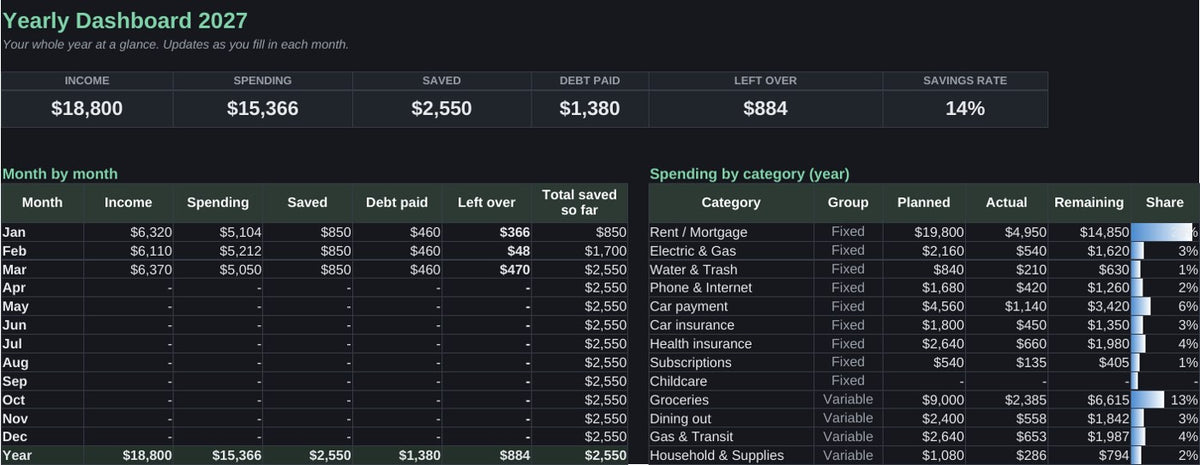This screenshot has width=1200, height=465.
Task: Select Rent / Mortgage planned $19,800
Action: 924,232
